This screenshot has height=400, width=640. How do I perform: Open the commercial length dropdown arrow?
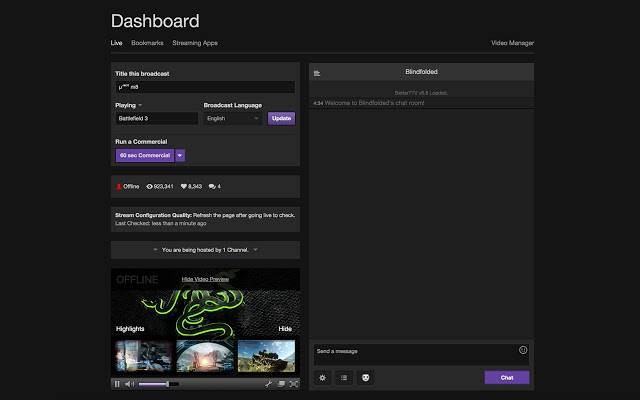pyautogui.click(x=180, y=155)
